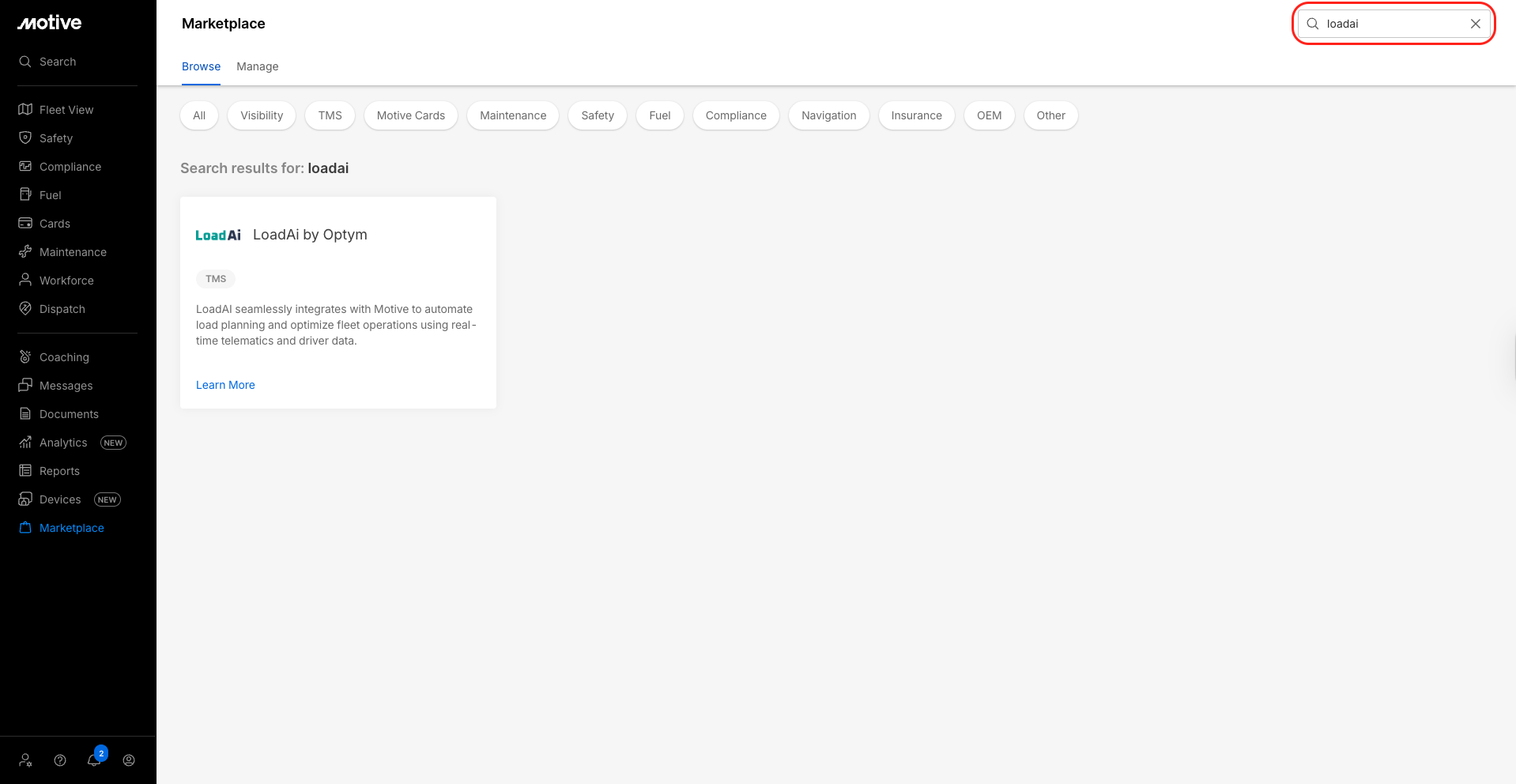Open the help question mark icon
This screenshot has width=1516, height=784.
[x=60, y=760]
